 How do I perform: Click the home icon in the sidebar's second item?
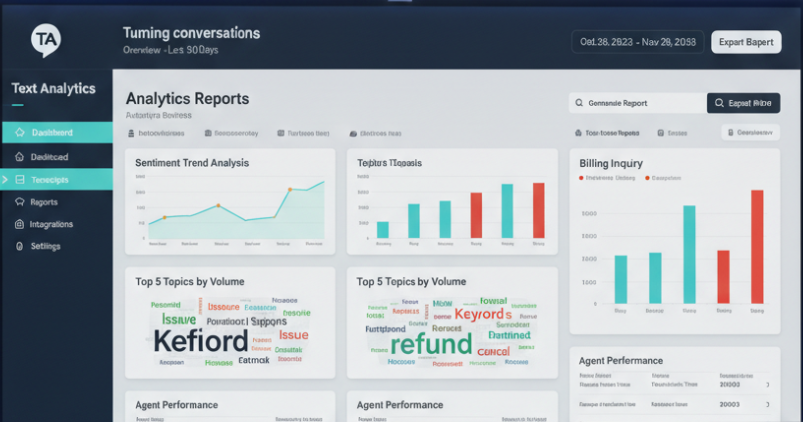coord(19,157)
